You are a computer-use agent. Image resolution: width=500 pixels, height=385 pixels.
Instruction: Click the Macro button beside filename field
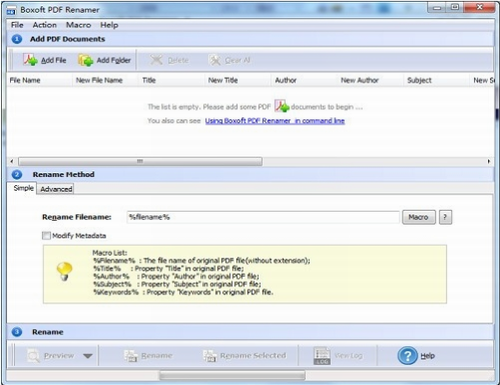[419, 217]
